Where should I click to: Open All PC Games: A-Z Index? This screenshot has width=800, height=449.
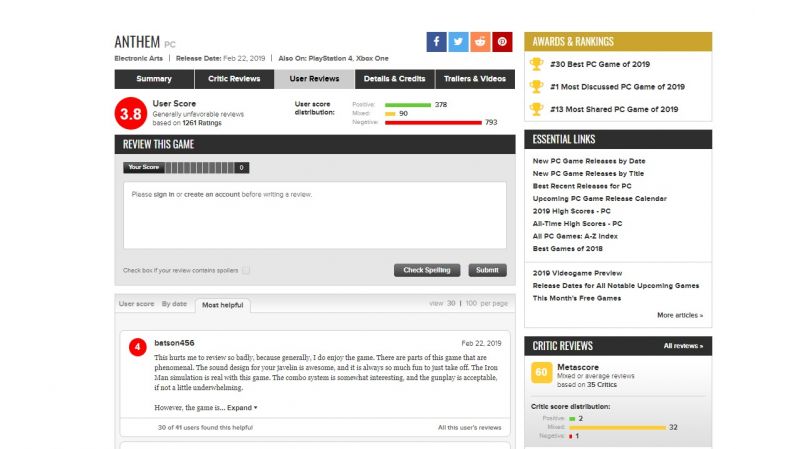(575, 236)
